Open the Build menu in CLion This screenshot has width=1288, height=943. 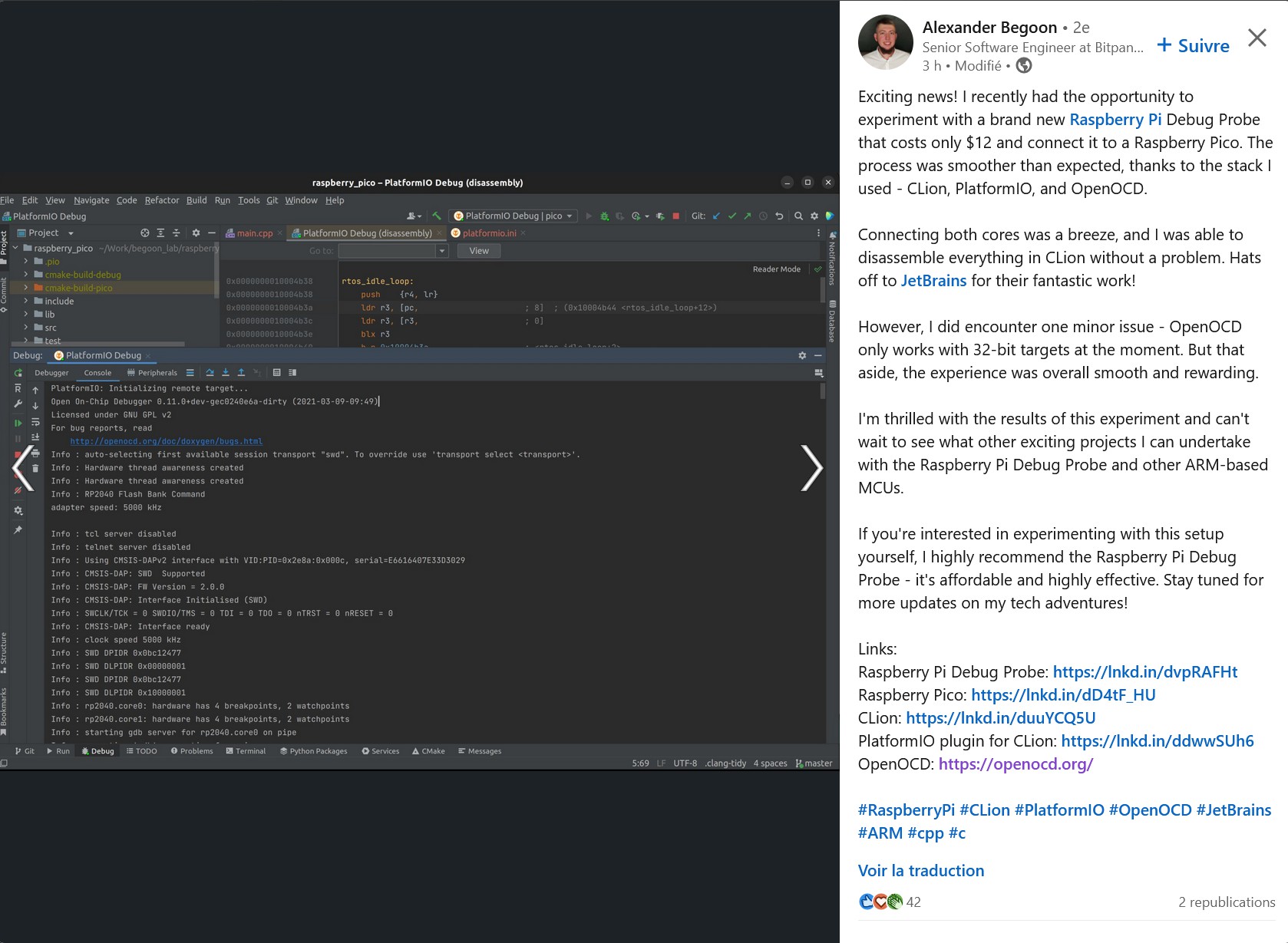[x=197, y=200]
